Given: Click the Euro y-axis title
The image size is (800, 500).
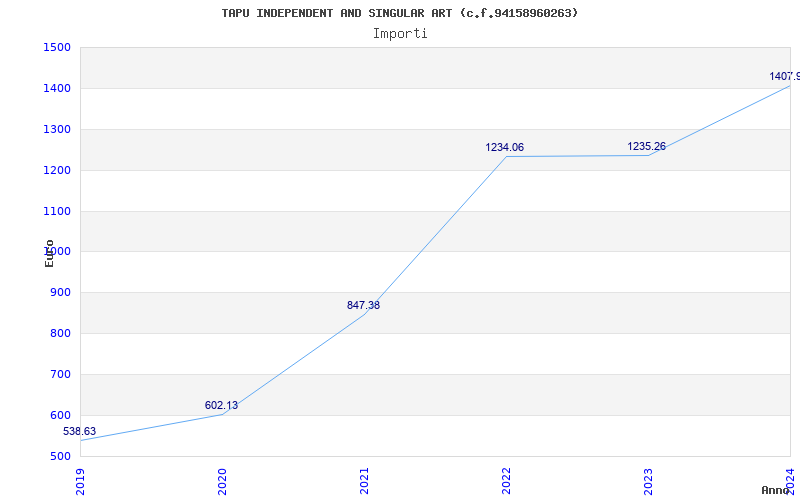Looking at the screenshot, I should (x=49, y=253).
